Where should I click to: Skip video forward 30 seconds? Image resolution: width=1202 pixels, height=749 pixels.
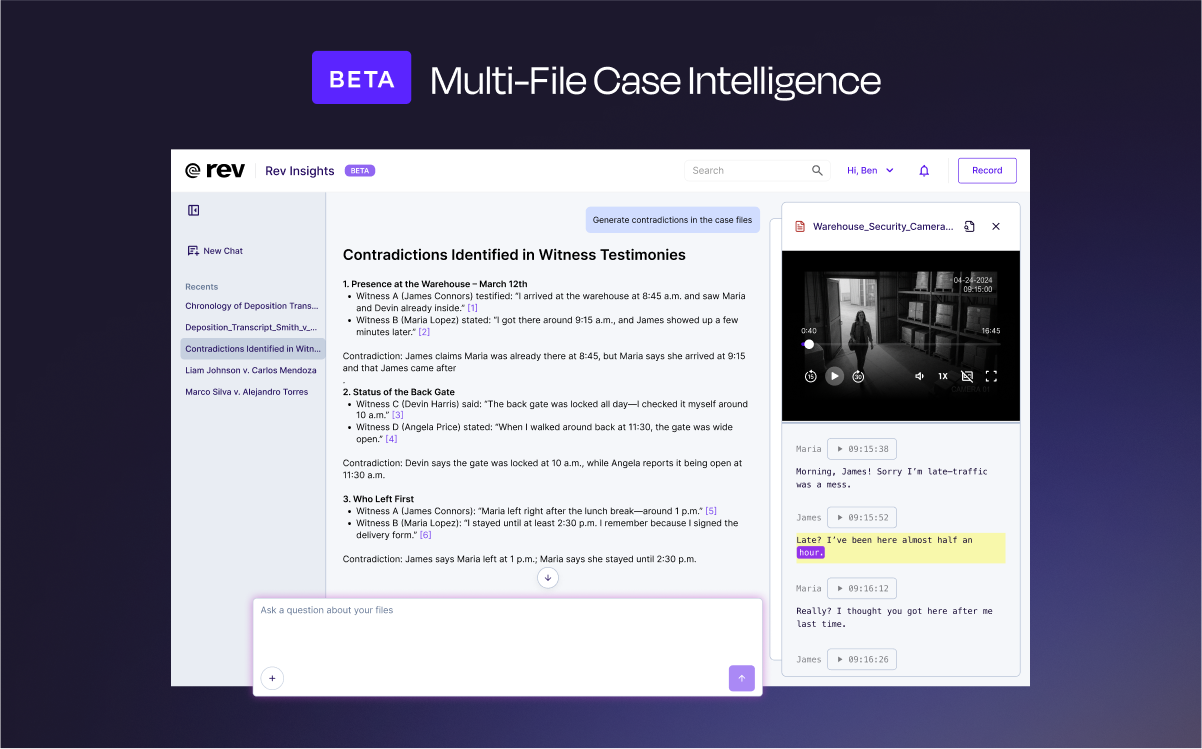tap(858, 376)
